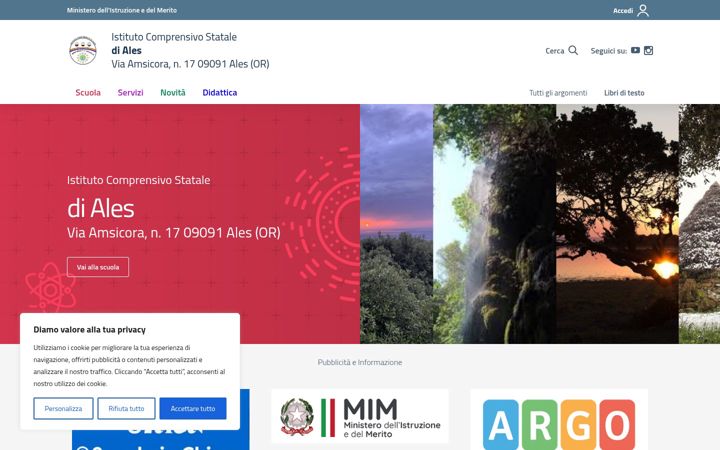
Task: Click the Accedi login text
Action: tap(623, 11)
